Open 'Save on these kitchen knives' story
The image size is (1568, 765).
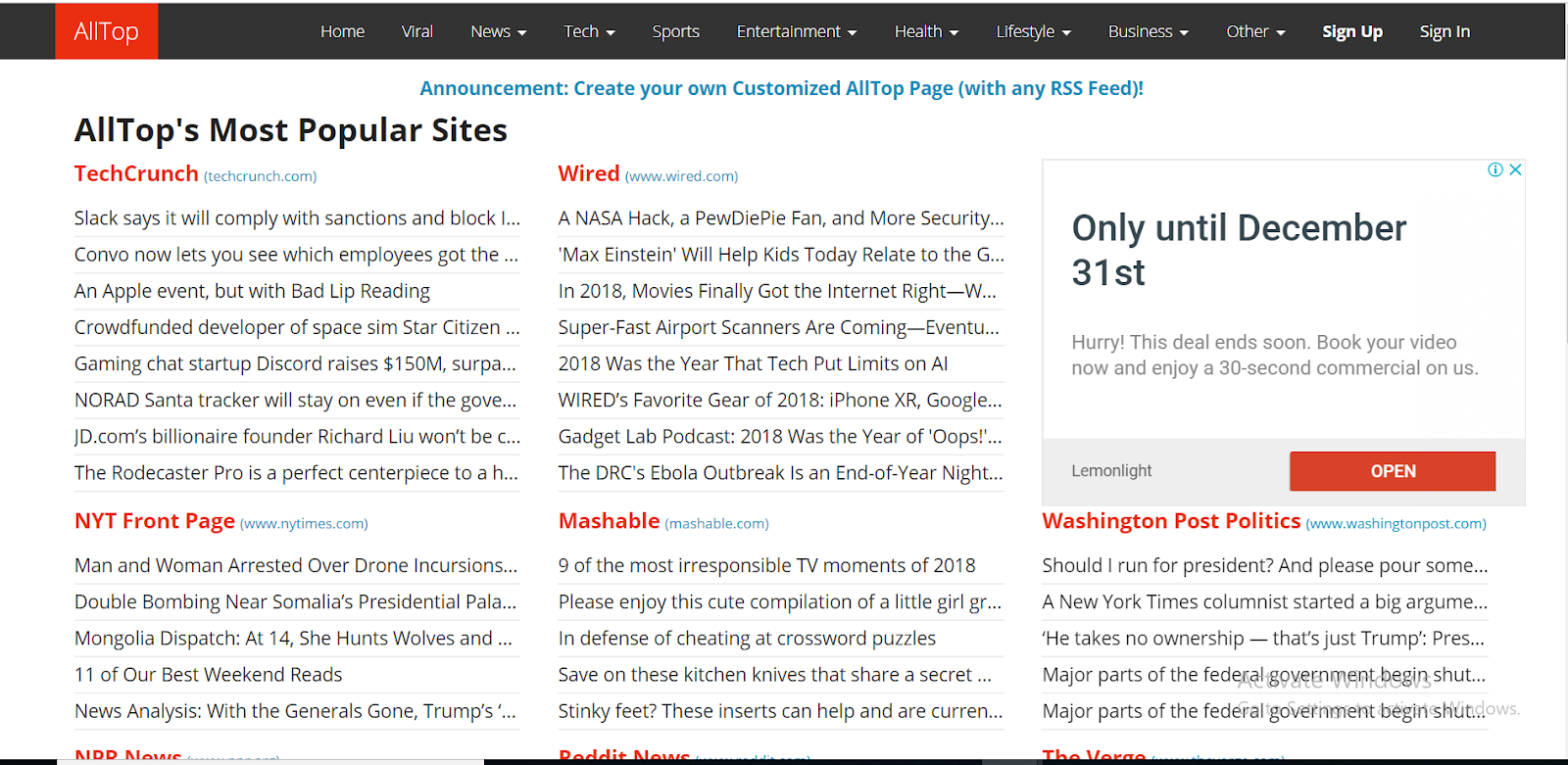(775, 674)
